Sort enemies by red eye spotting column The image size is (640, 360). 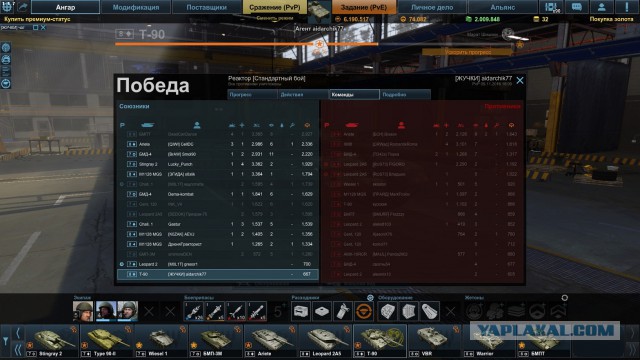(x=476, y=125)
